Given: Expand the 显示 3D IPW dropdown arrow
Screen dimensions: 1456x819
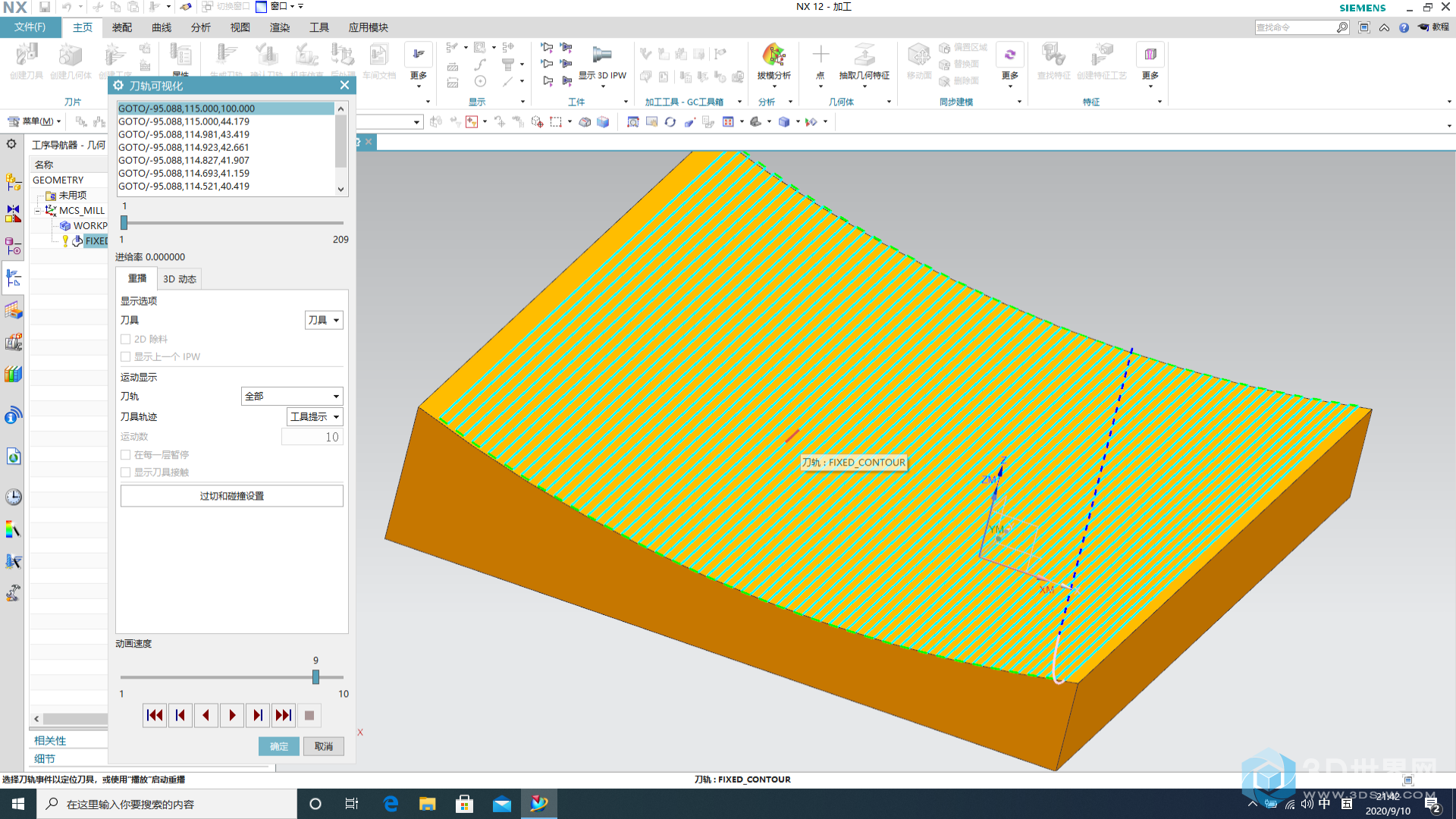Looking at the screenshot, I should 603,86.
